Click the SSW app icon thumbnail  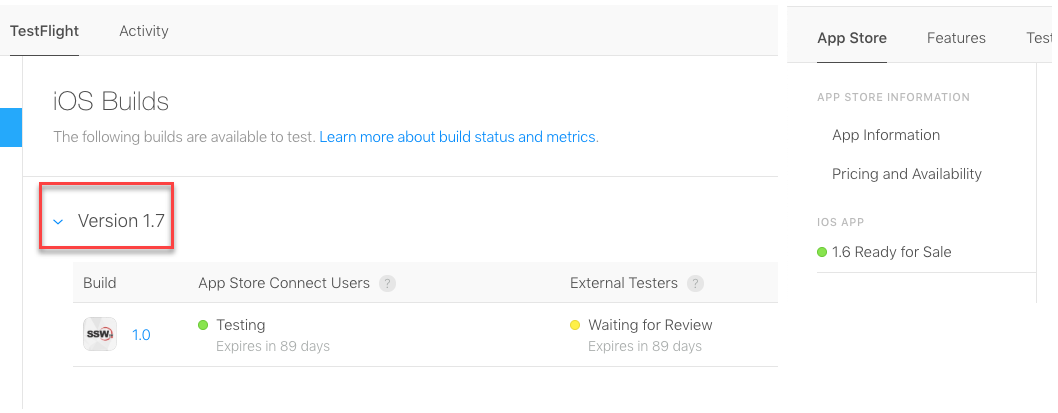(x=100, y=335)
